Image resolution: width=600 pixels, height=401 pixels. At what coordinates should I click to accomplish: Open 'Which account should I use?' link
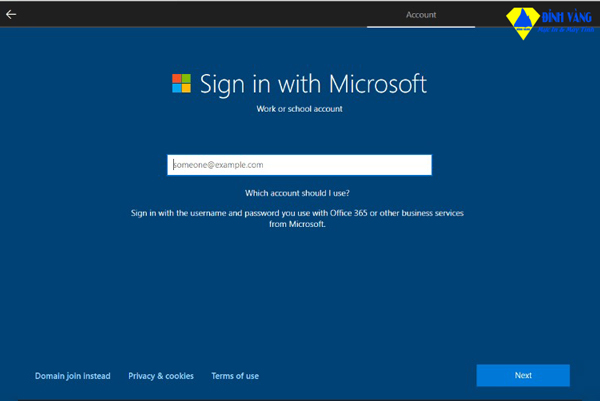tap(297, 193)
